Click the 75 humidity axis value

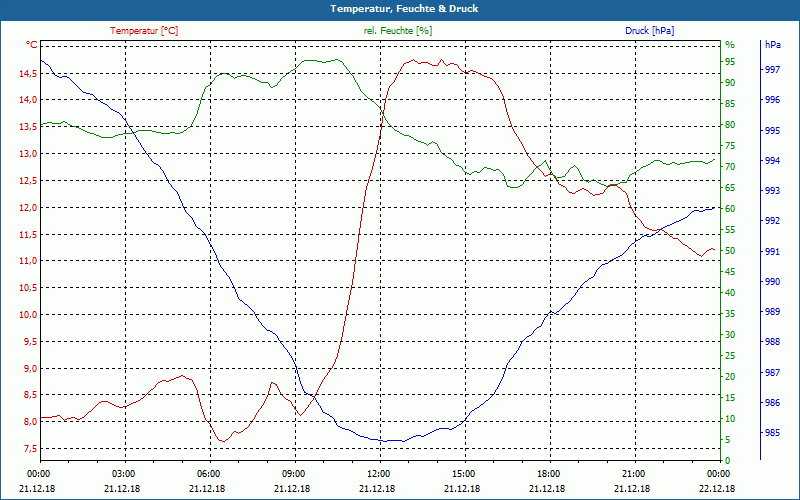[x=730, y=146]
